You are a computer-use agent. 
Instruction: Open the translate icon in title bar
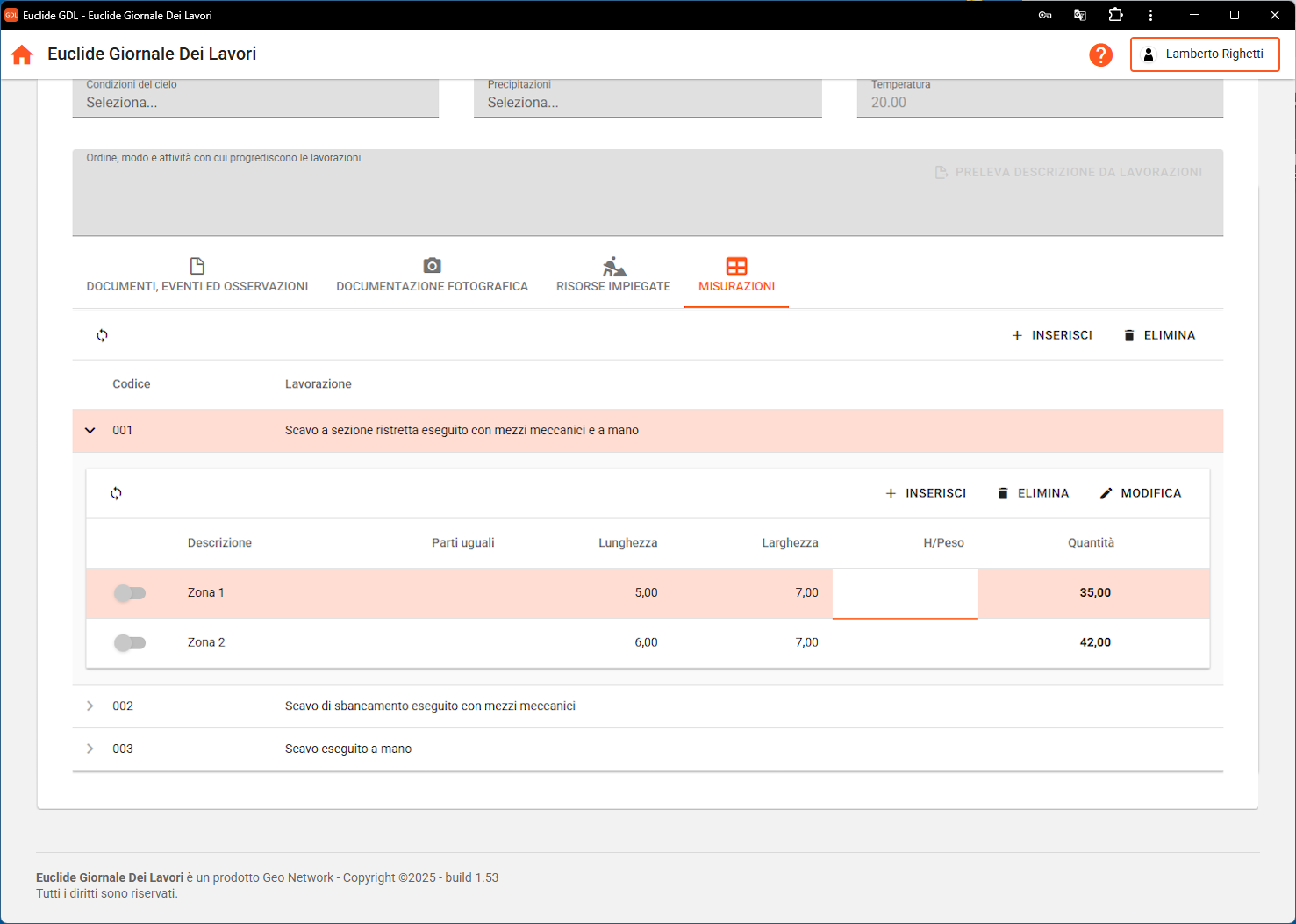(x=1080, y=15)
